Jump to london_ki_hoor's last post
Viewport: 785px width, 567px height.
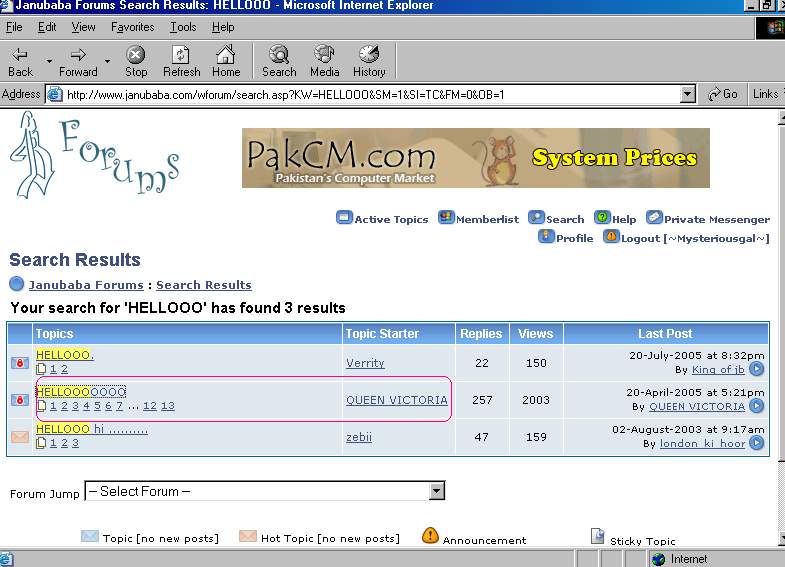(x=756, y=443)
